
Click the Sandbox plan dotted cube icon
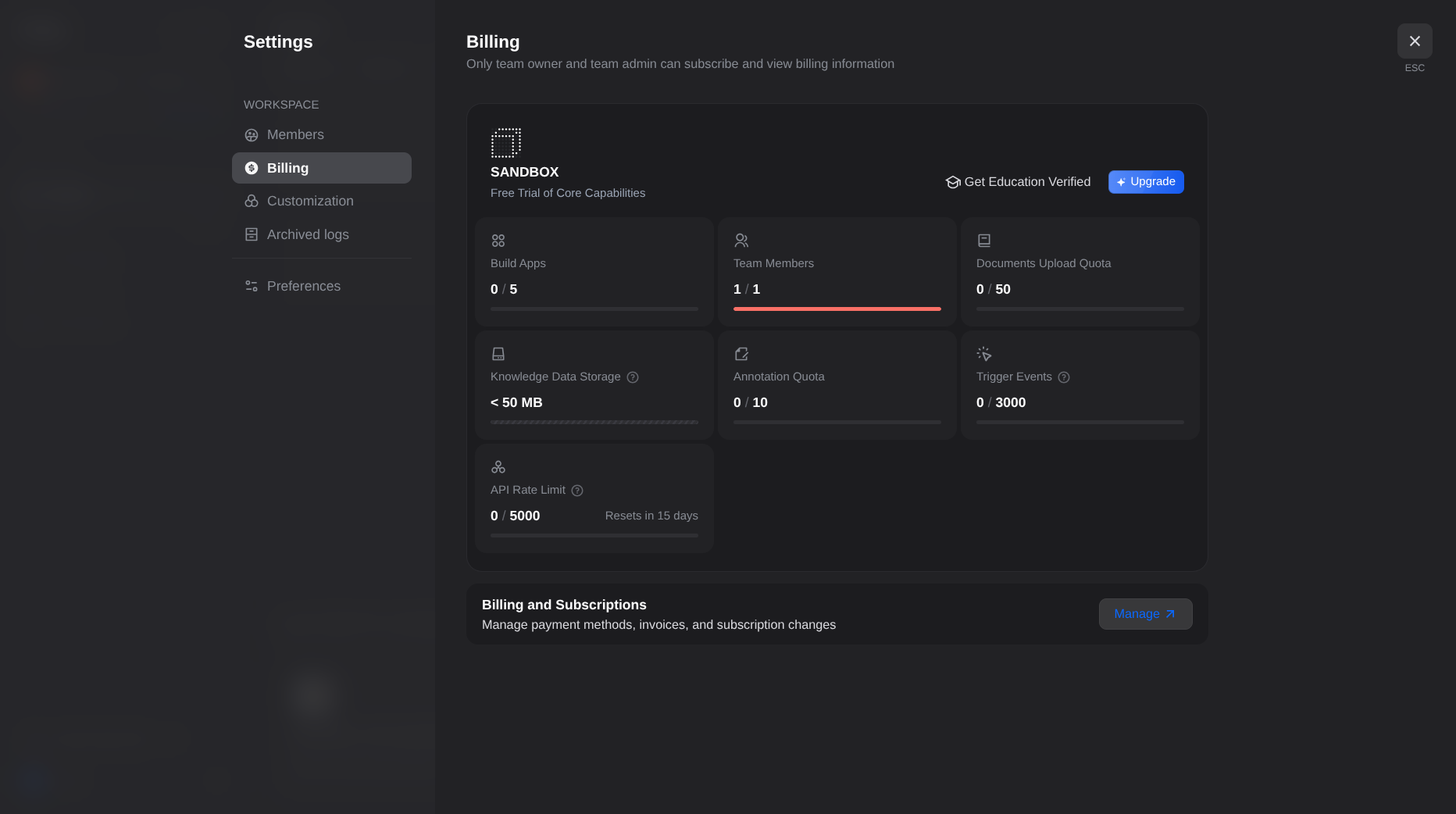pos(506,143)
